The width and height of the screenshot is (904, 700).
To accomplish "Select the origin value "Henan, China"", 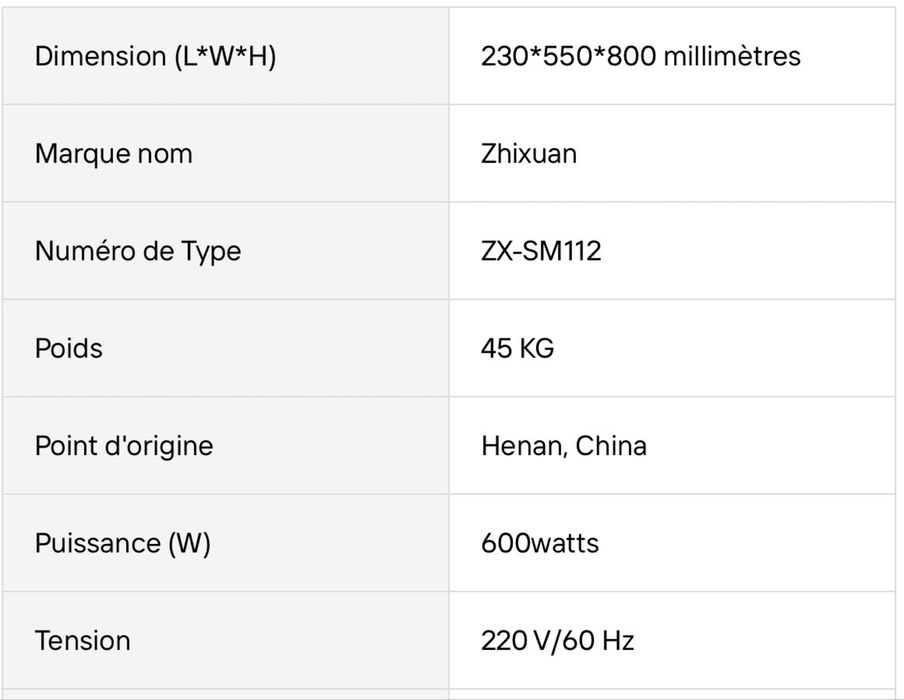I will point(563,446).
